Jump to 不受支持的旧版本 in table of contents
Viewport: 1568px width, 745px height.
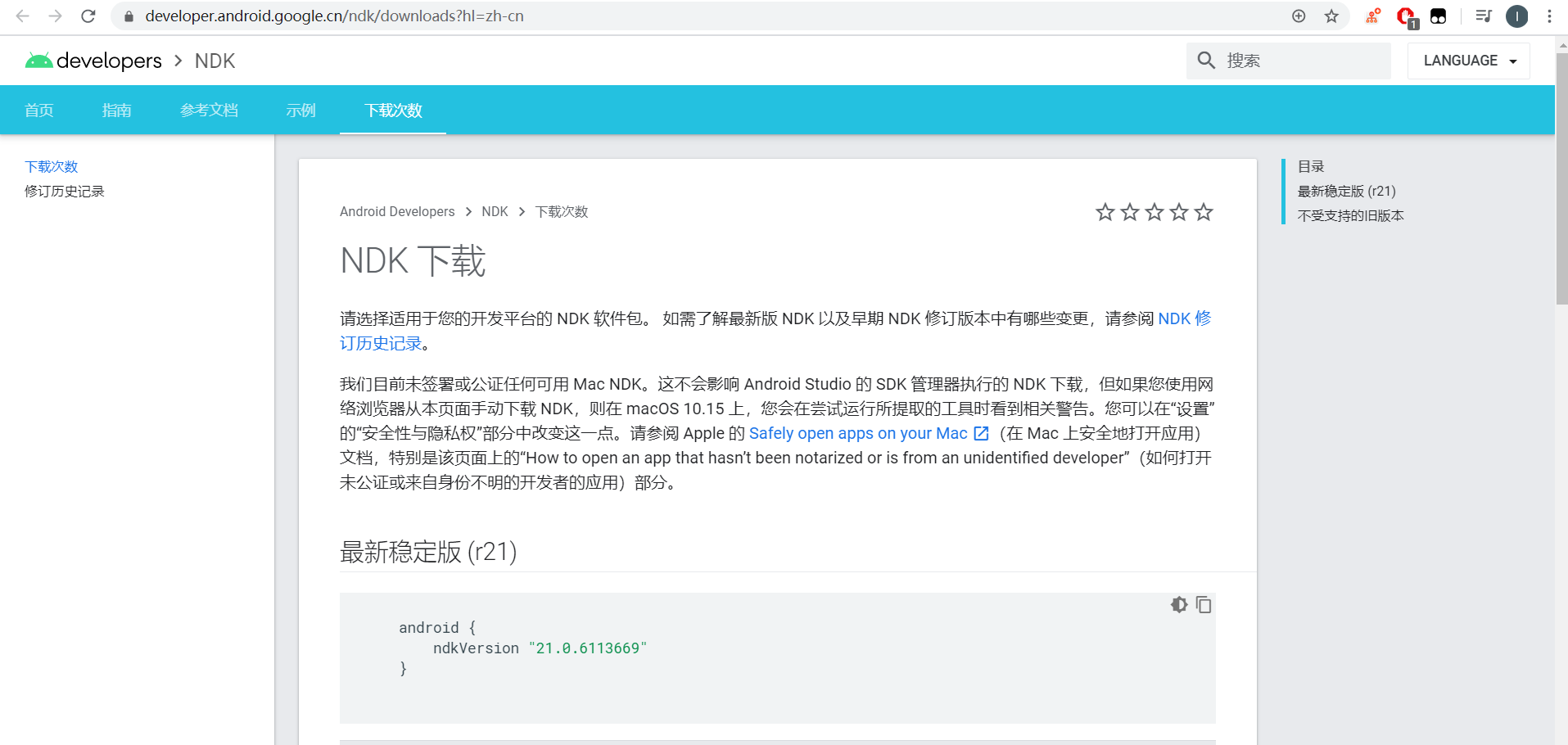(x=1351, y=215)
